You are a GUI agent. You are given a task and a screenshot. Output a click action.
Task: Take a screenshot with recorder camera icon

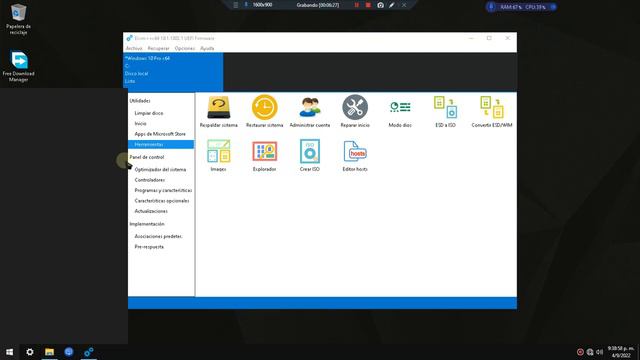click(380, 5)
